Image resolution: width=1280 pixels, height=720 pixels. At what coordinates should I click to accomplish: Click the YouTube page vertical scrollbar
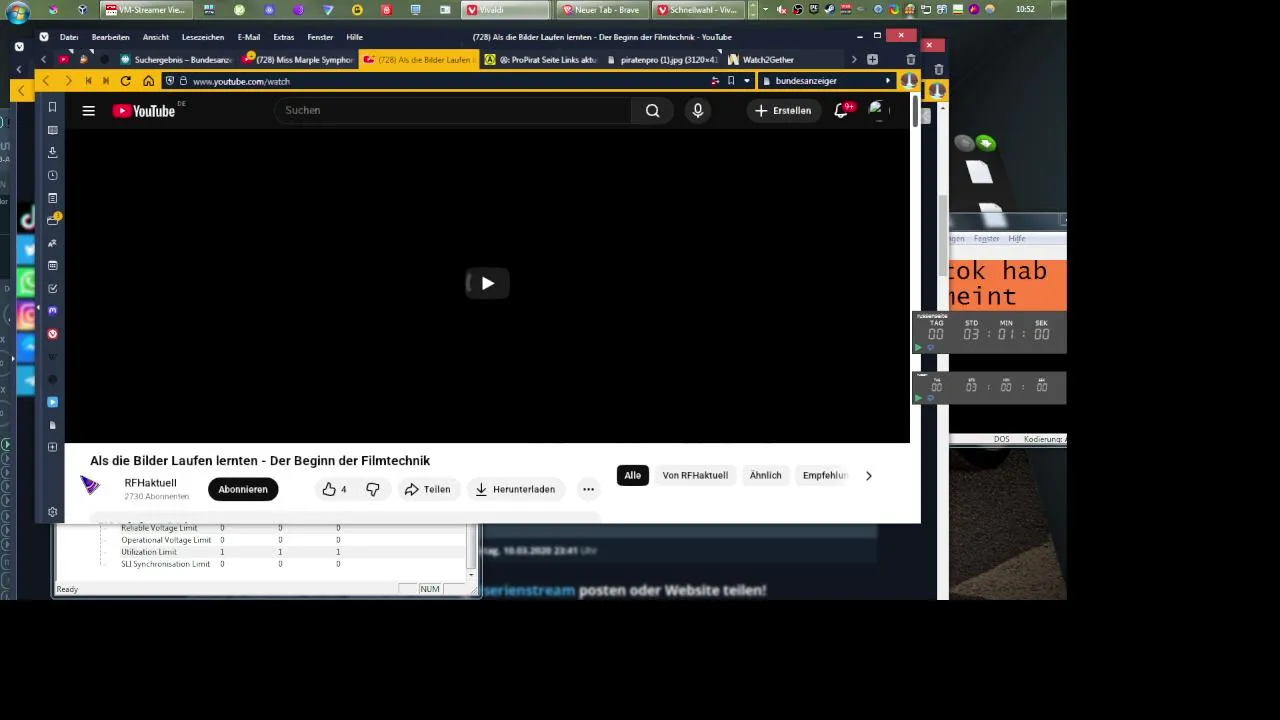915,111
